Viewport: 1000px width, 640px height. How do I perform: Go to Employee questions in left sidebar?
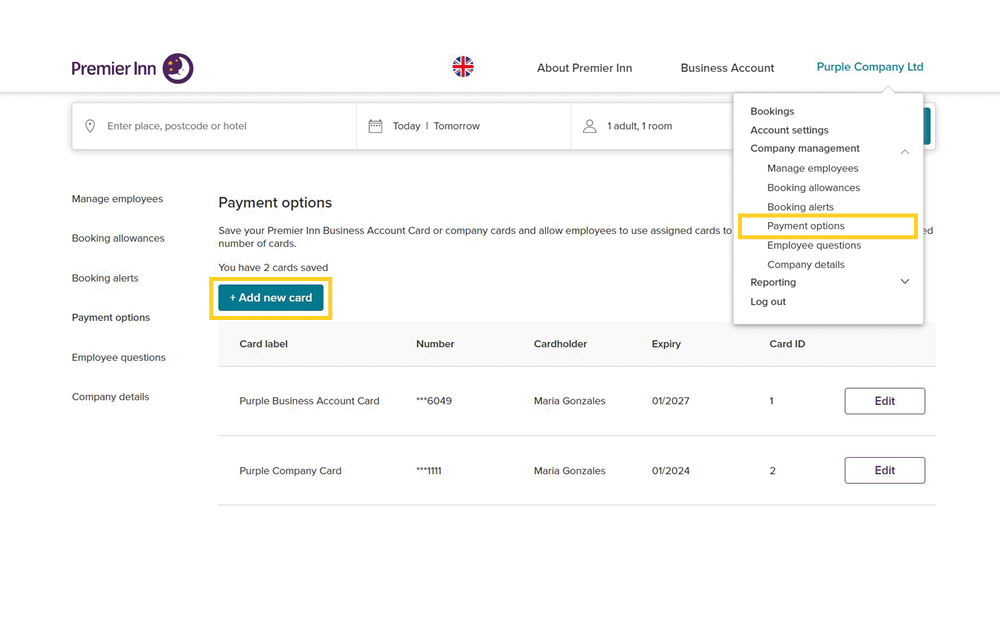[119, 358]
